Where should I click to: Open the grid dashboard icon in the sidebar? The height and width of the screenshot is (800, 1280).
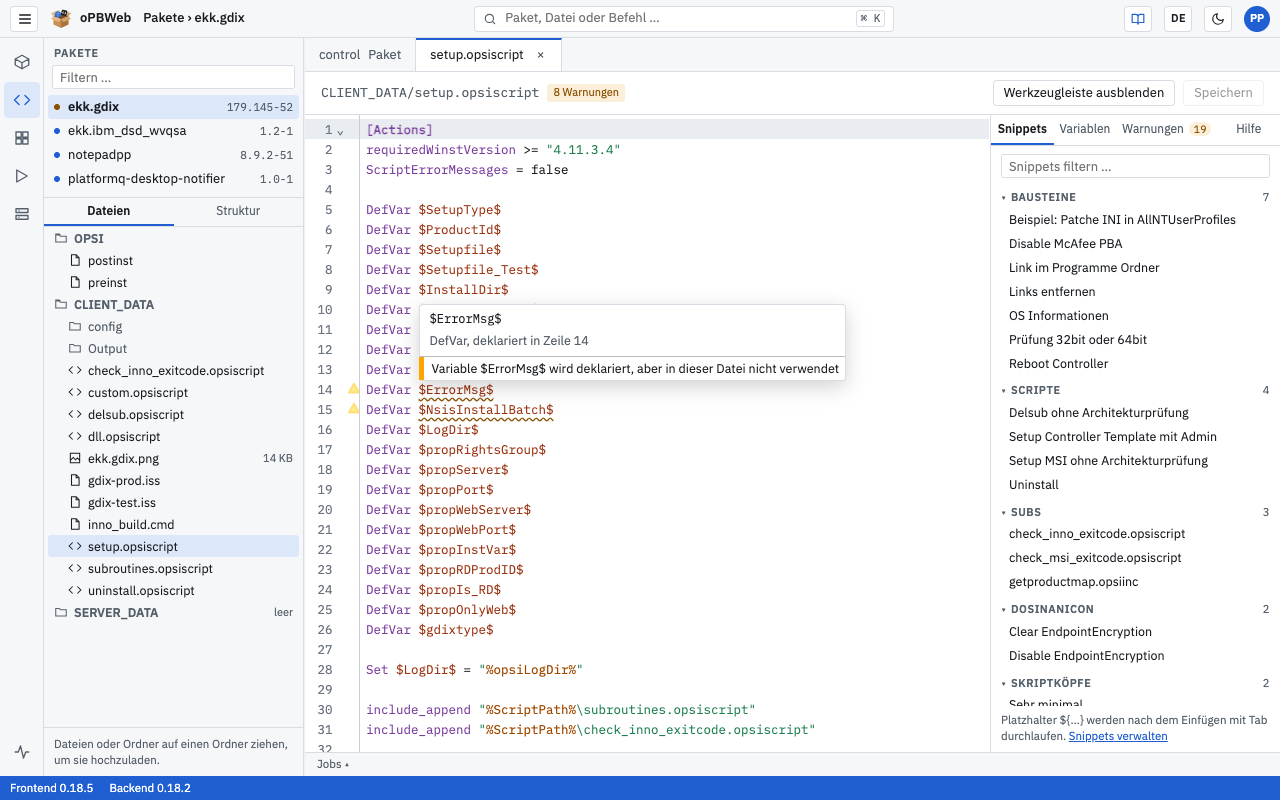22,138
